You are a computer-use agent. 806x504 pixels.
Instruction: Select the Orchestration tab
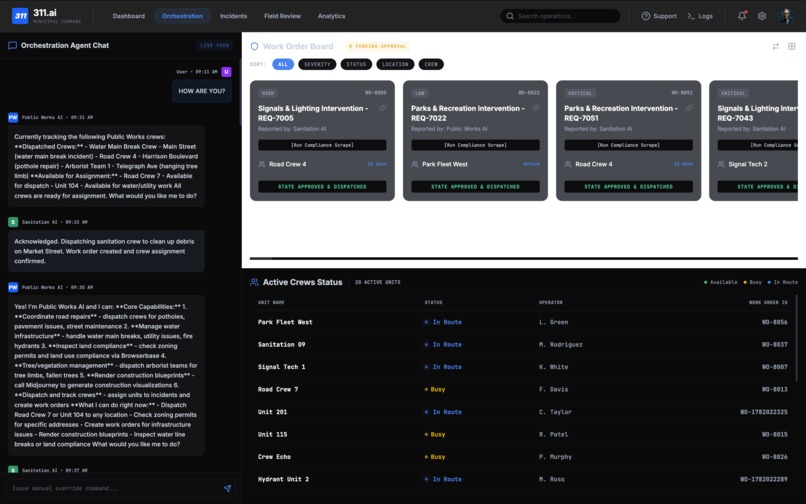tap(182, 16)
